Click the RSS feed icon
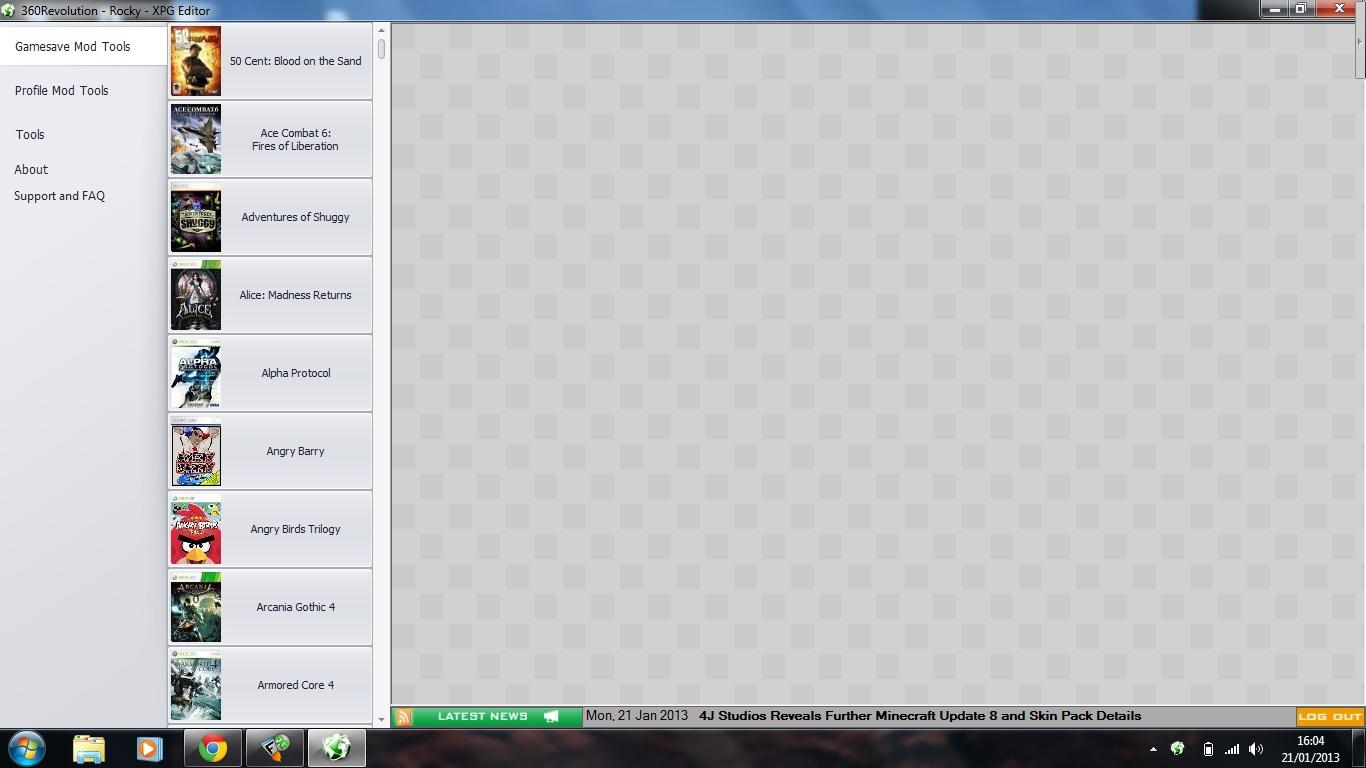The height and width of the screenshot is (768, 1366). click(x=403, y=716)
